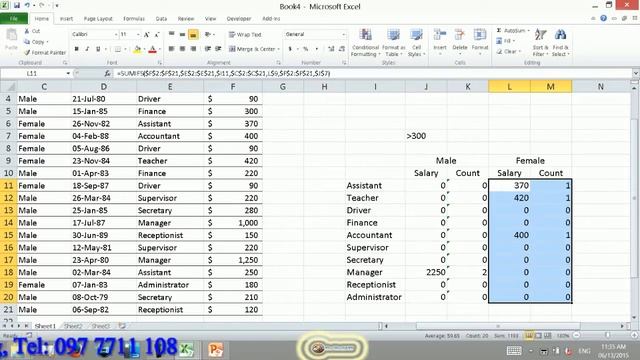Click the Undo icon in Quick Access Toolbar

[x=27, y=5]
